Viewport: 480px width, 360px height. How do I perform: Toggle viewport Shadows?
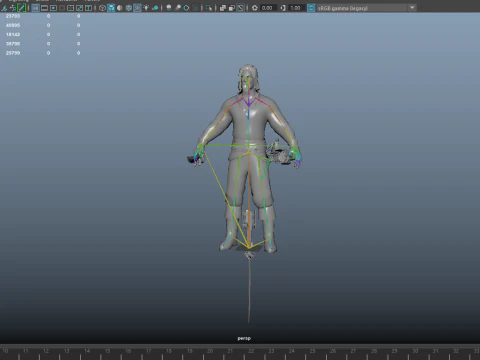pos(155,8)
